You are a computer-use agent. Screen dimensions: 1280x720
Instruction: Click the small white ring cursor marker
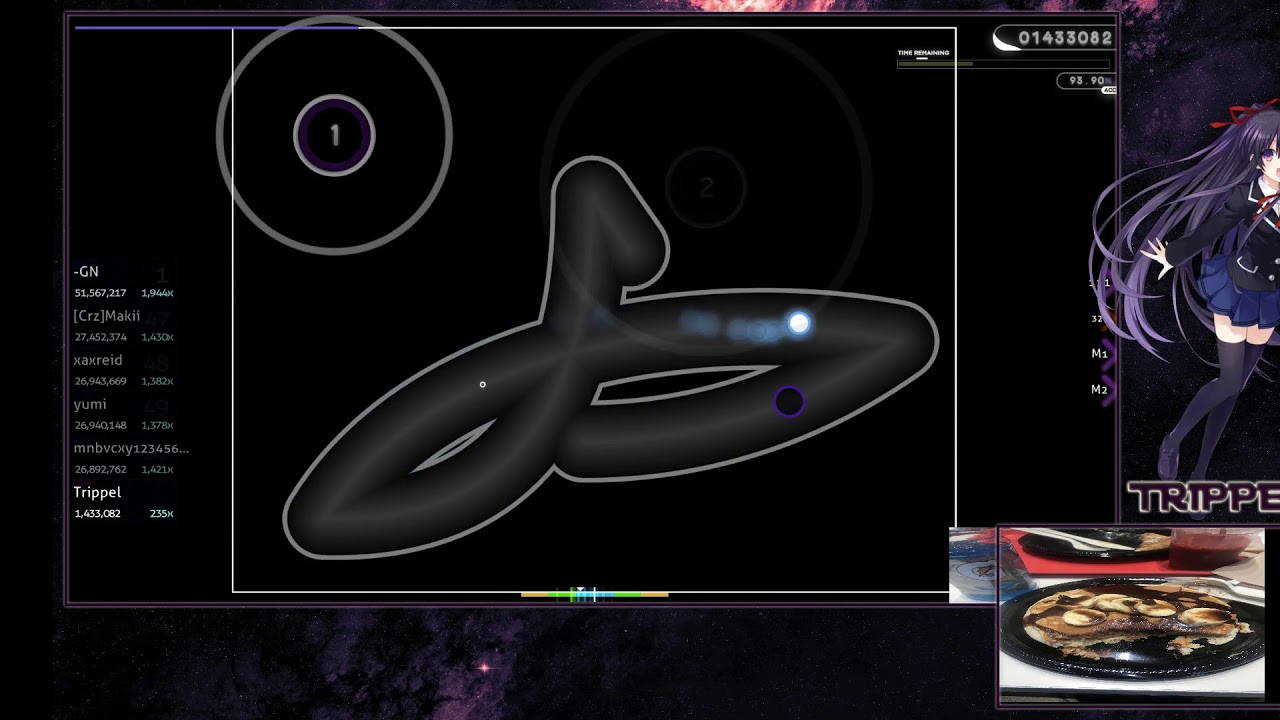click(x=482, y=384)
